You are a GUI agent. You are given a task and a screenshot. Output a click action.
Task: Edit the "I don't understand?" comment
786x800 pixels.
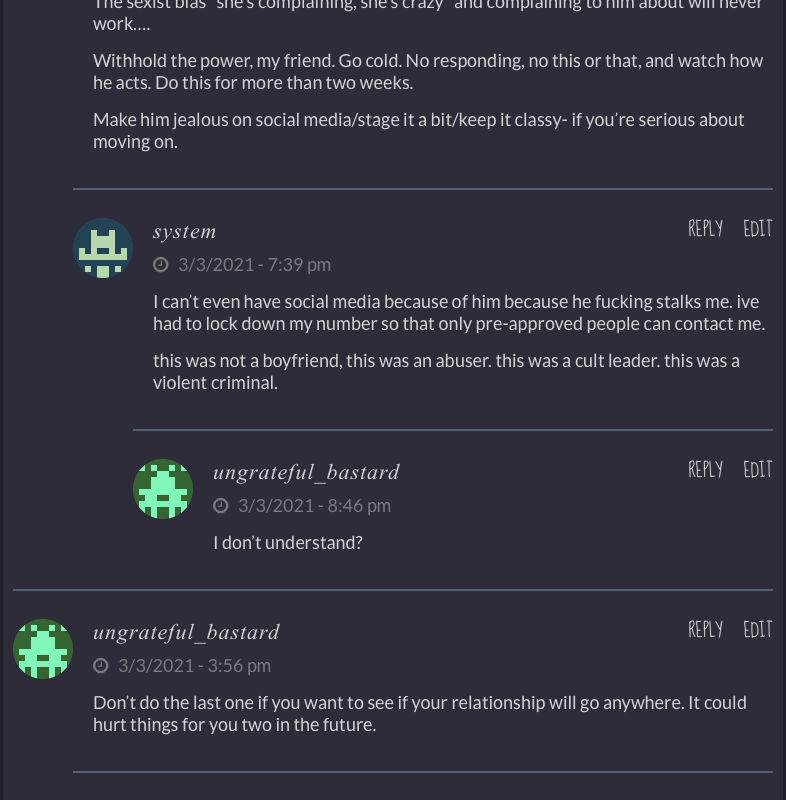point(757,470)
